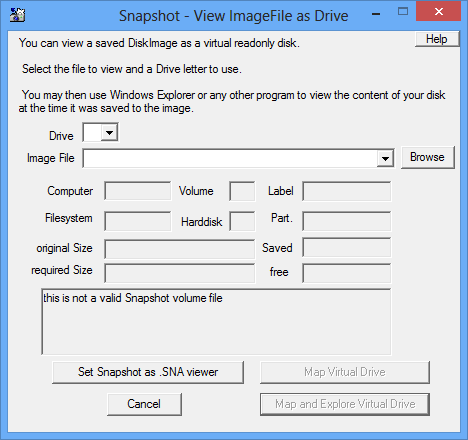Click the 'not a valid Snapshot volume file' message
This screenshot has width=468, height=440.
[x=133, y=298]
